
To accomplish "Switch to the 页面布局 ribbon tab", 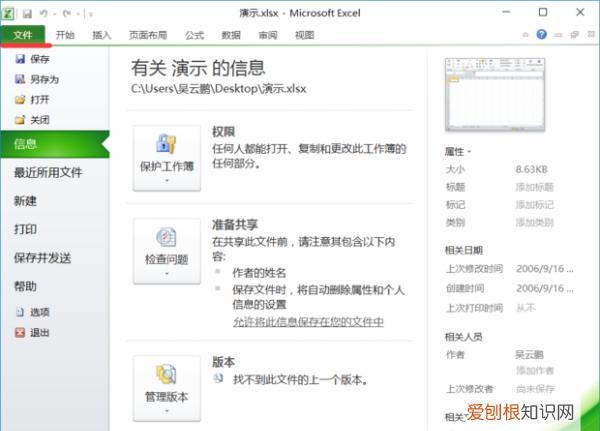I will [x=148, y=35].
